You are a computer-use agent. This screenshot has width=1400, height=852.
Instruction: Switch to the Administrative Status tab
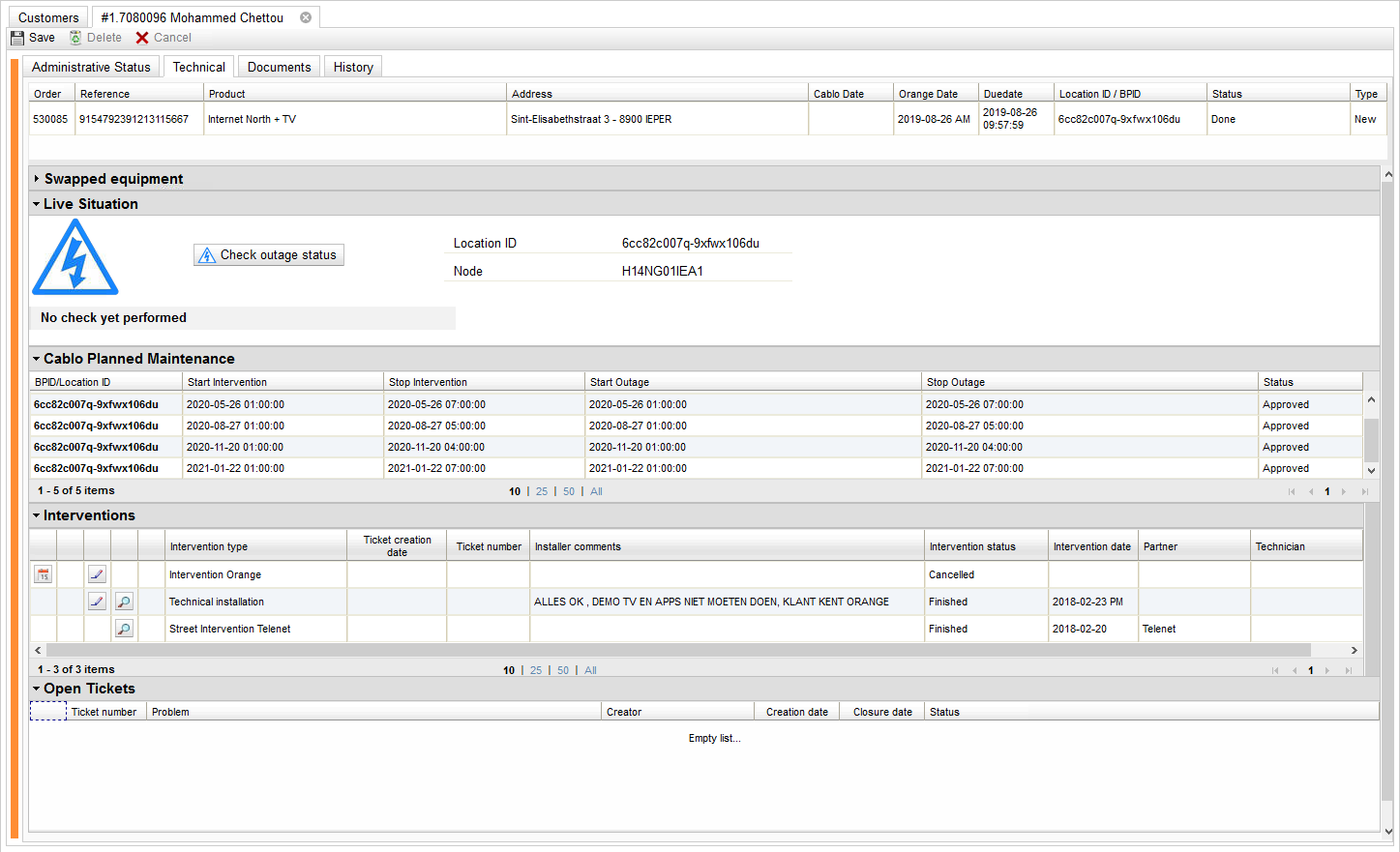(91, 67)
